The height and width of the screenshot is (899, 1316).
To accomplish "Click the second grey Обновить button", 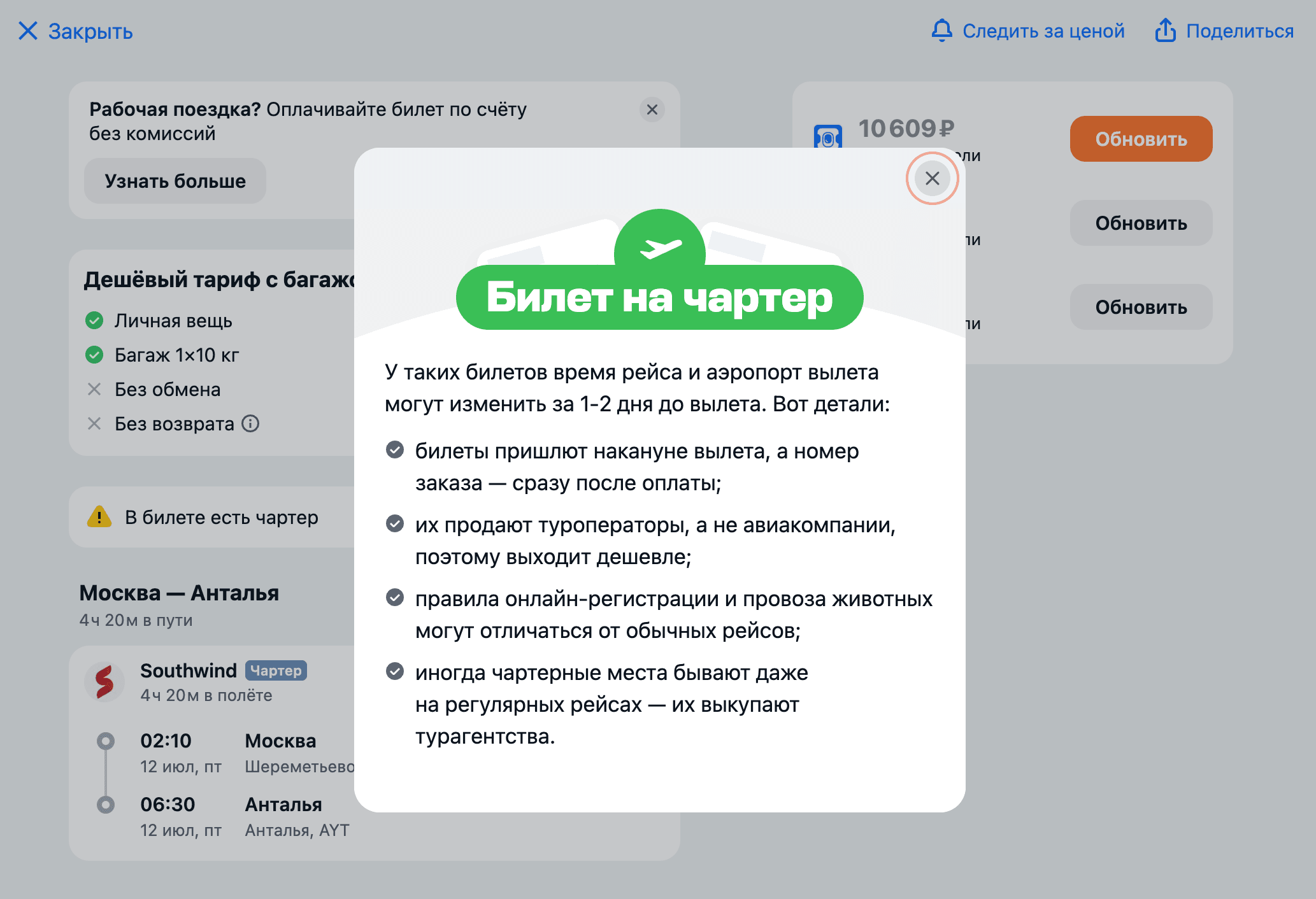I will [1141, 223].
